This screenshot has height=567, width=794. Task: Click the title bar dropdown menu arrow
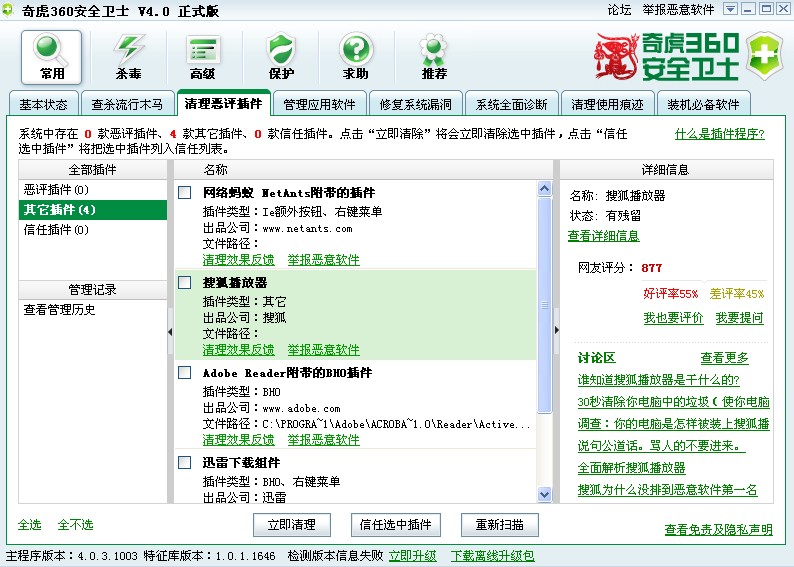(x=730, y=9)
